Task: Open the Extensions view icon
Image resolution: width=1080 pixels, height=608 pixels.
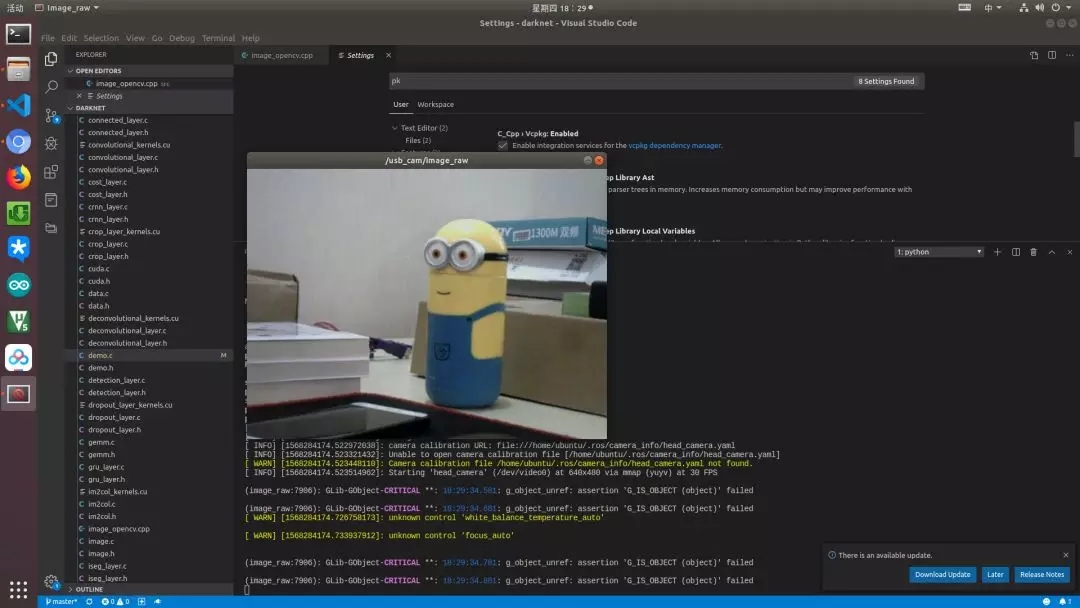Action: pyautogui.click(x=51, y=171)
